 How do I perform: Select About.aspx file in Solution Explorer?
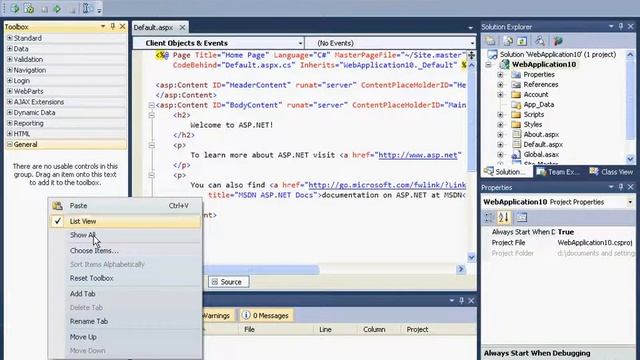541,135
